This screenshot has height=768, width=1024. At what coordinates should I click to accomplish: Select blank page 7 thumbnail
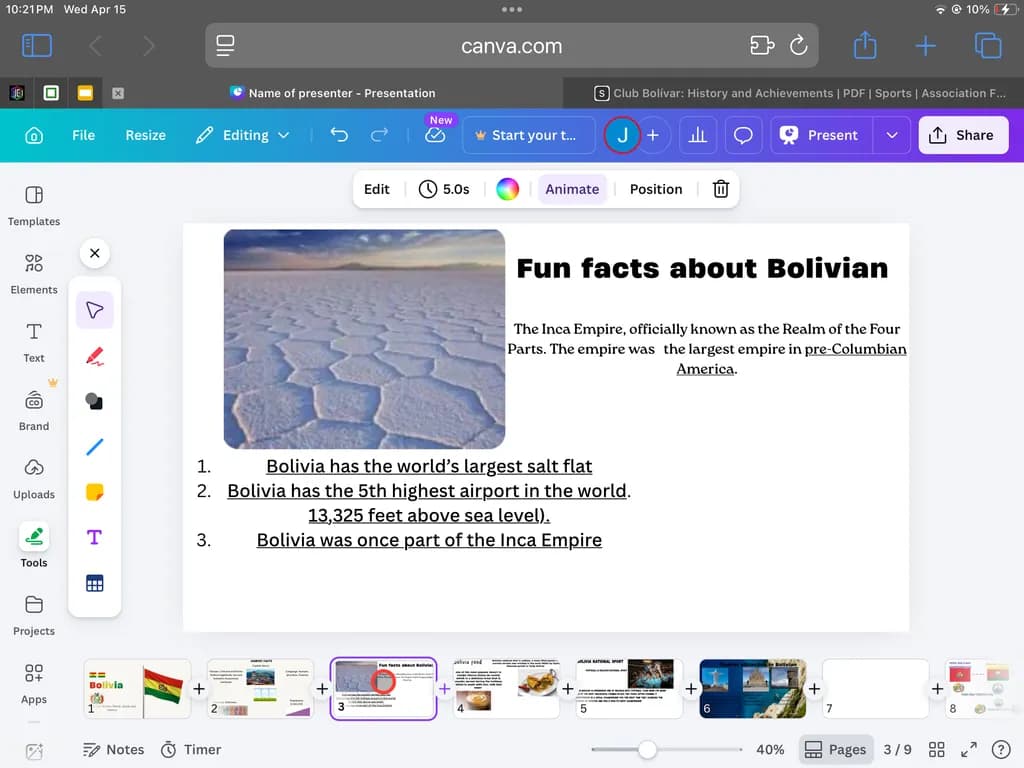pyautogui.click(x=875, y=689)
